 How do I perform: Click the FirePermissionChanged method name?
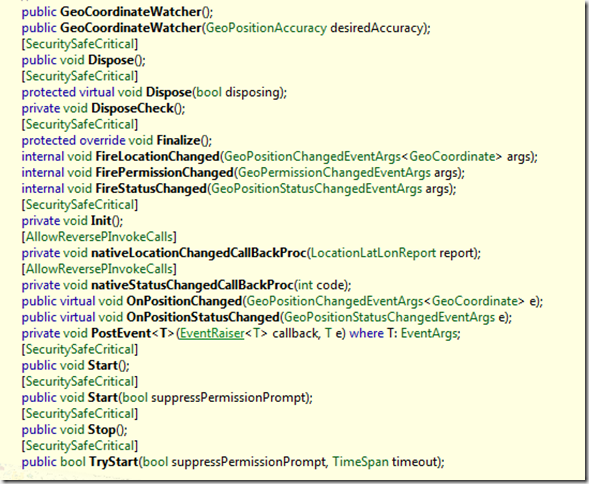[165, 173]
